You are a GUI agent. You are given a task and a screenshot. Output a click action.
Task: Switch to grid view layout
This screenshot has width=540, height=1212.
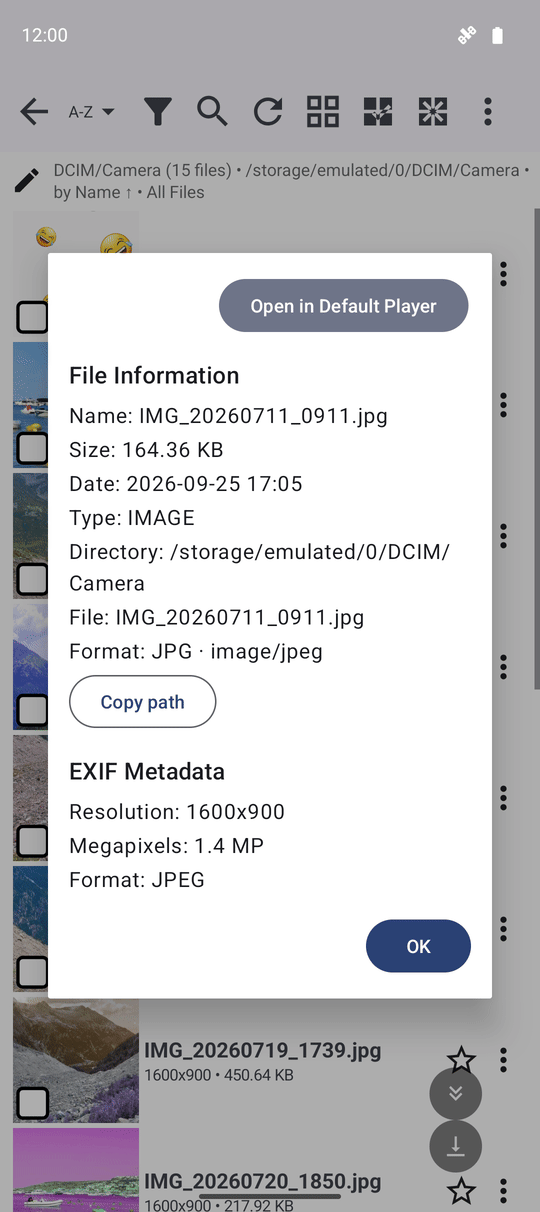(x=323, y=111)
